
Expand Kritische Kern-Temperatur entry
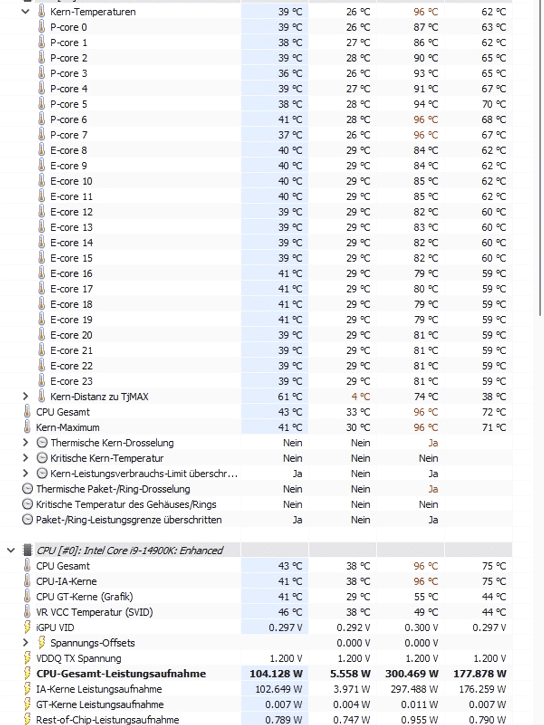coord(25,458)
